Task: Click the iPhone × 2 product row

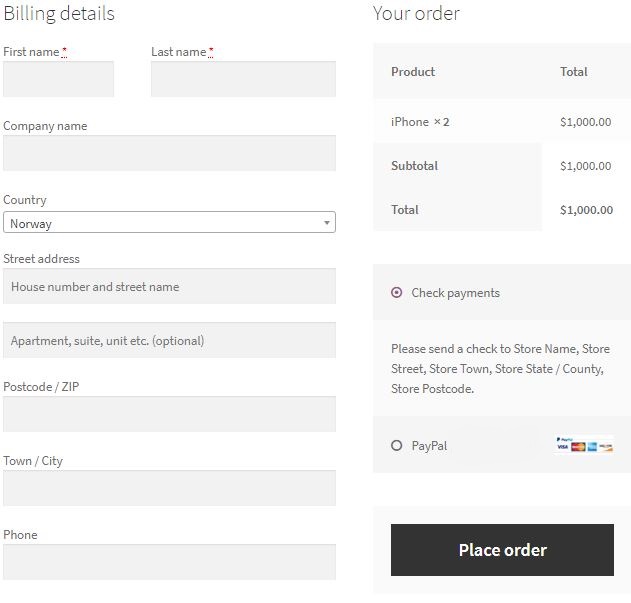Action: (x=420, y=122)
